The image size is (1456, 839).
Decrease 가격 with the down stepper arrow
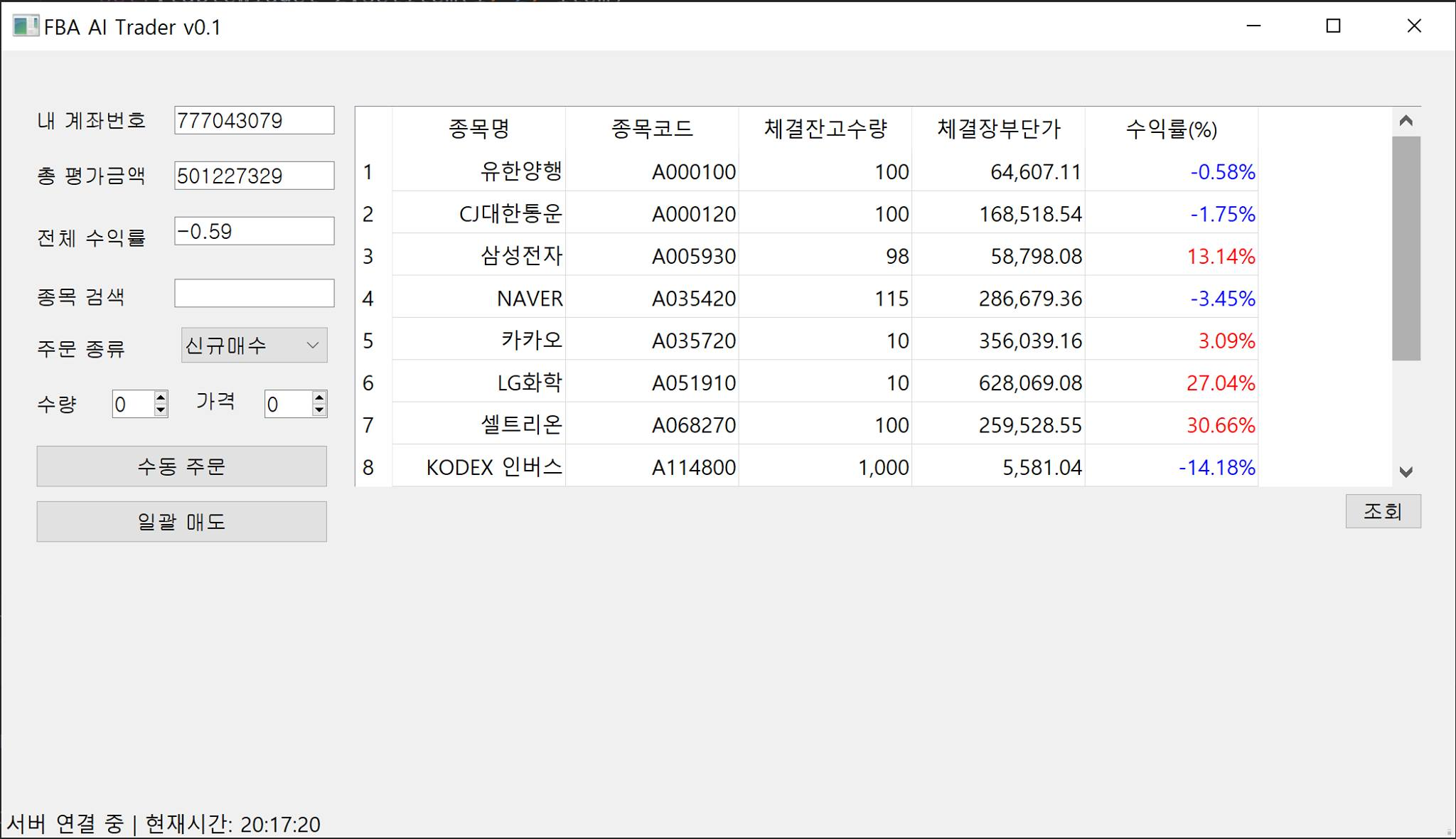[x=319, y=410]
